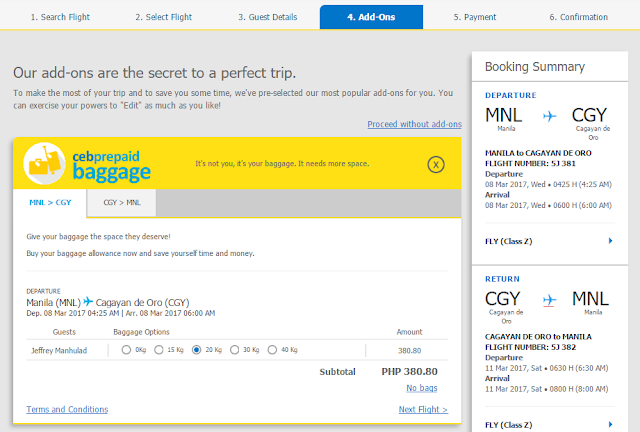Click the return plane icon between CGY and MNL
This screenshot has width=640, height=432.
tap(549, 300)
